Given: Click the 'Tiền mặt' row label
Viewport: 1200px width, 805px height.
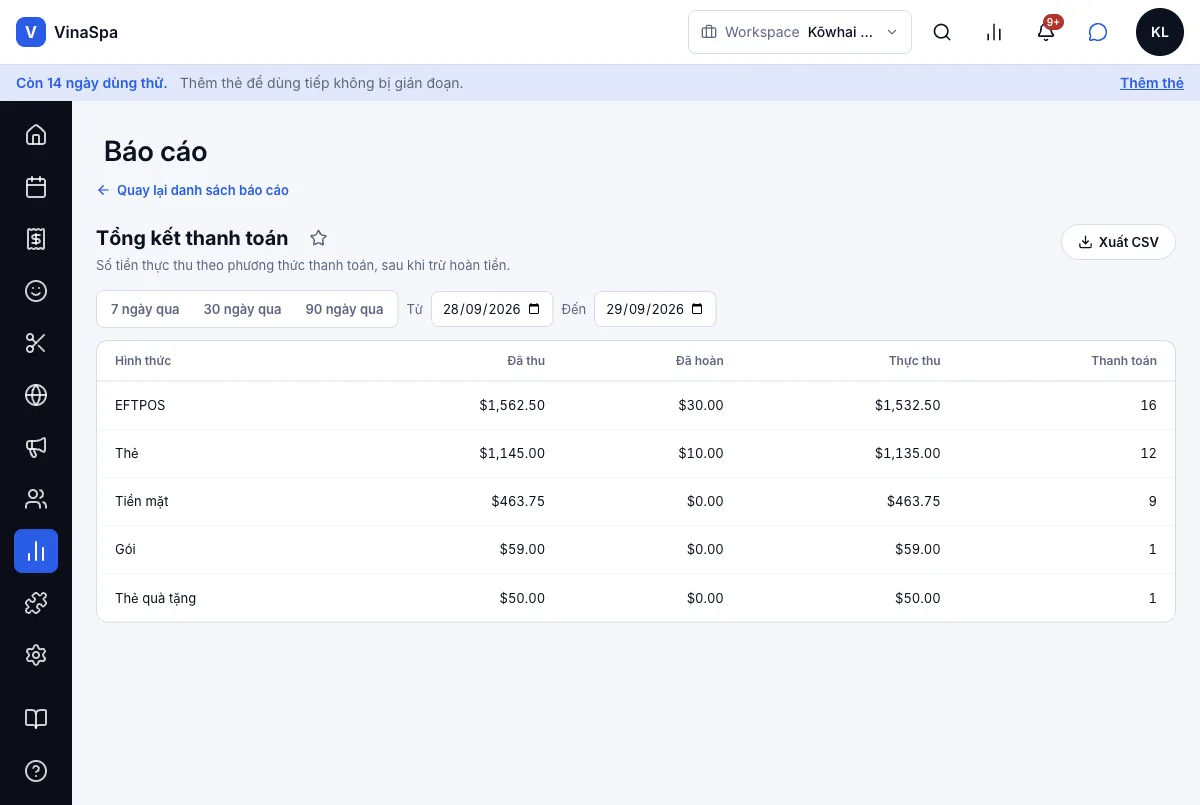Looking at the screenshot, I should 142,501.
